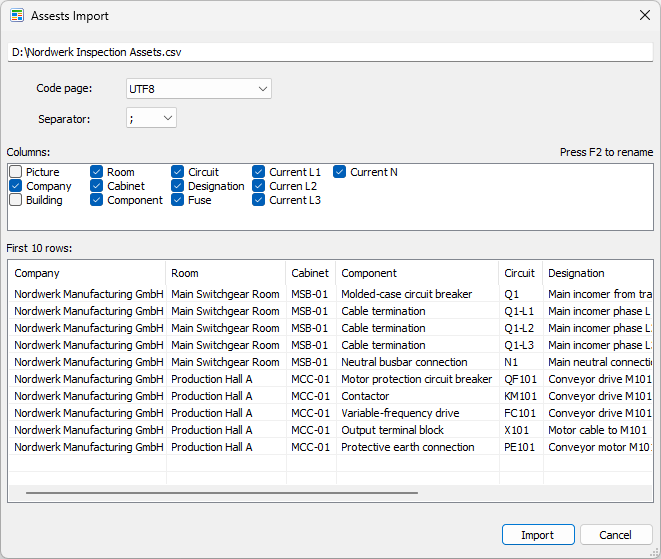Click the Designation column header
This screenshot has height=559, width=661.
coord(598,273)
